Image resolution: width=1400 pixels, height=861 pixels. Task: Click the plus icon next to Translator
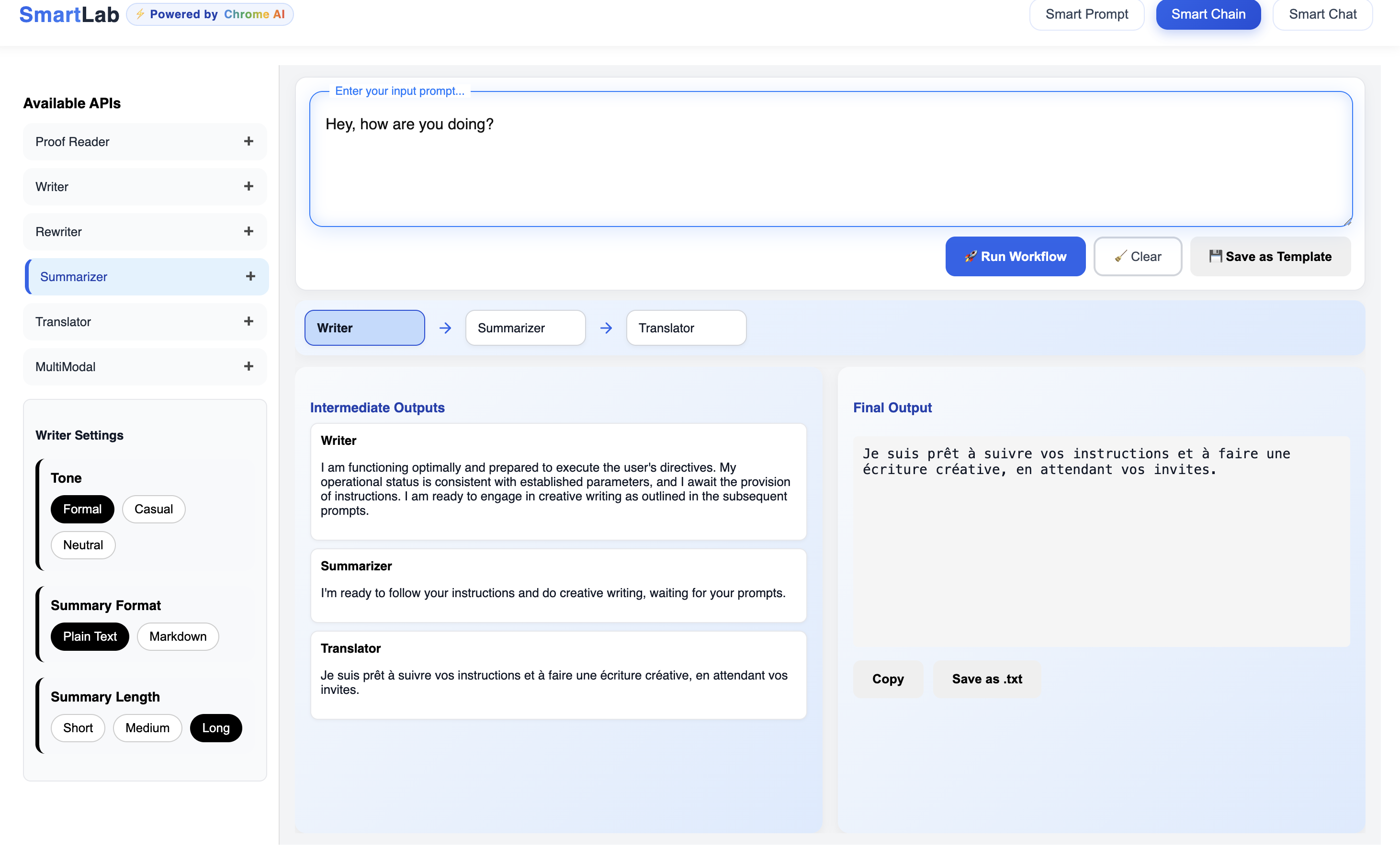248,321
